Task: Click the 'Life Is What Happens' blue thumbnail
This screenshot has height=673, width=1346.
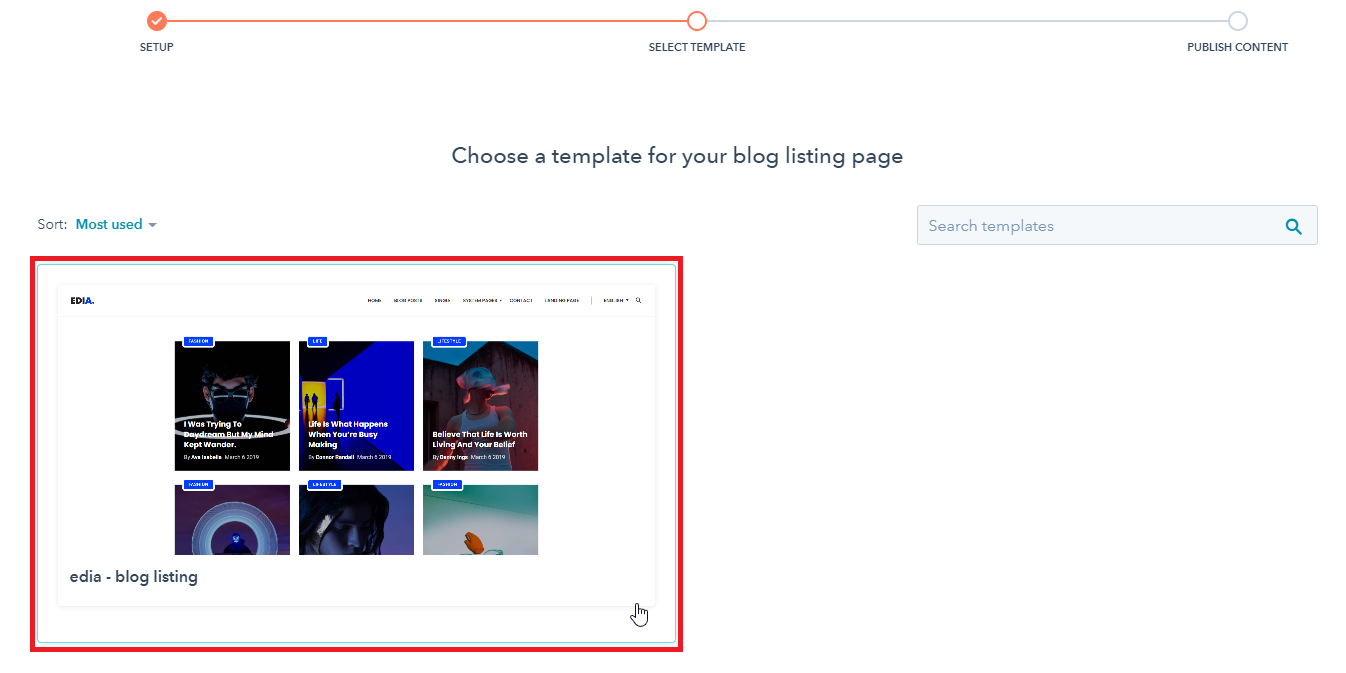Action: pos(356,405)
